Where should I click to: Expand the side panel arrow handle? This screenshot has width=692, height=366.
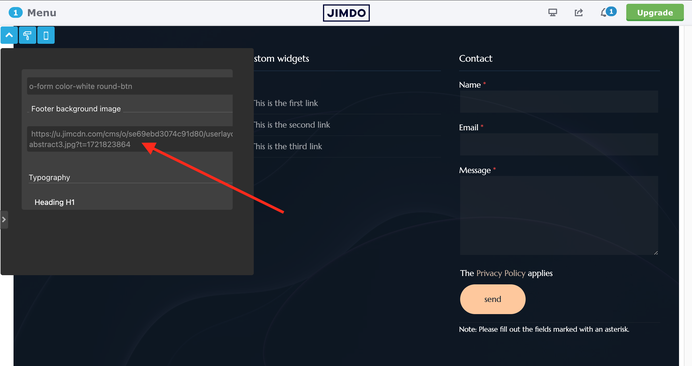coord(4,219)
